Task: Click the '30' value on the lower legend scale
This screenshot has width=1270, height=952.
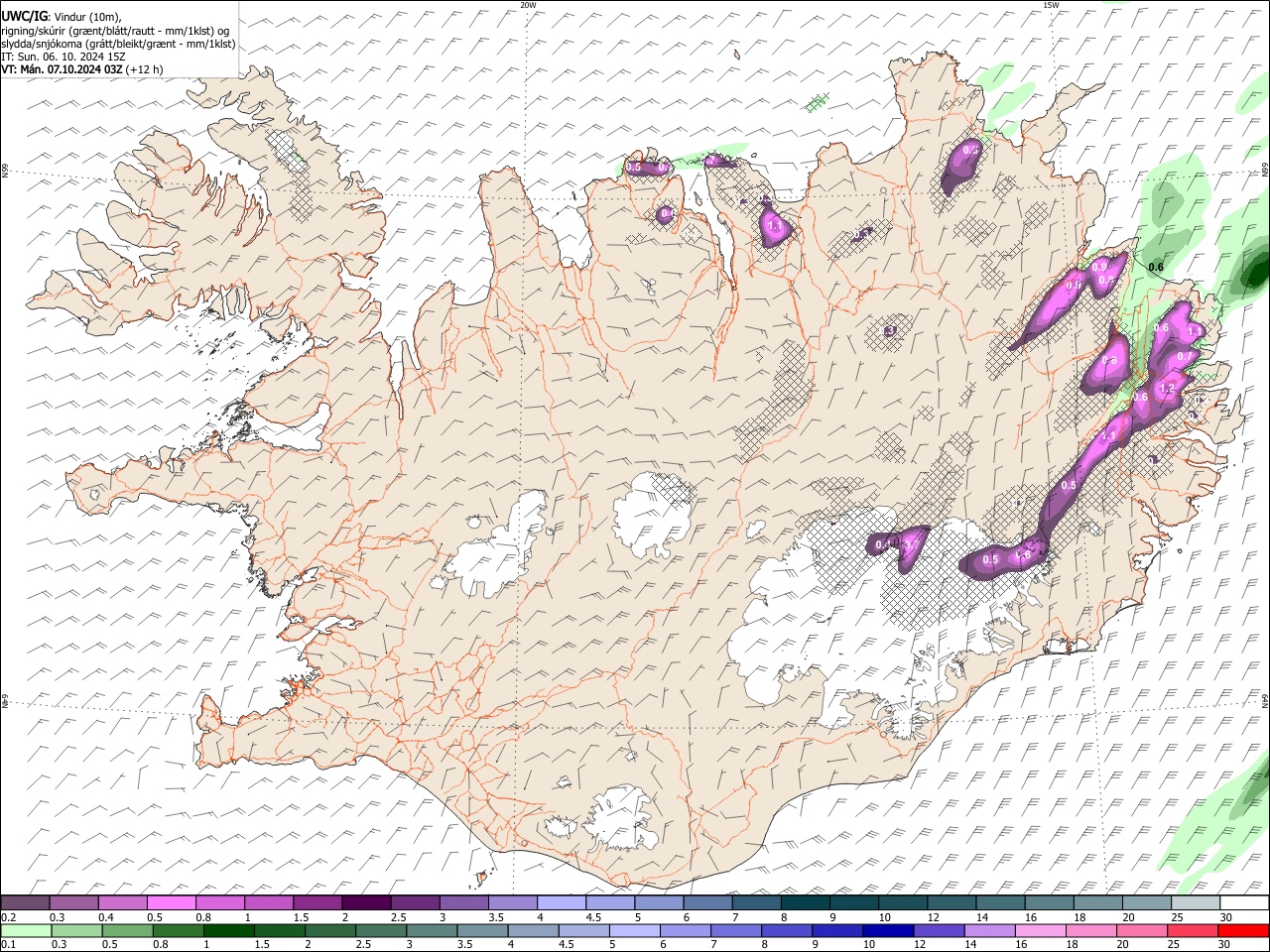Action: tap(1226, 945)
